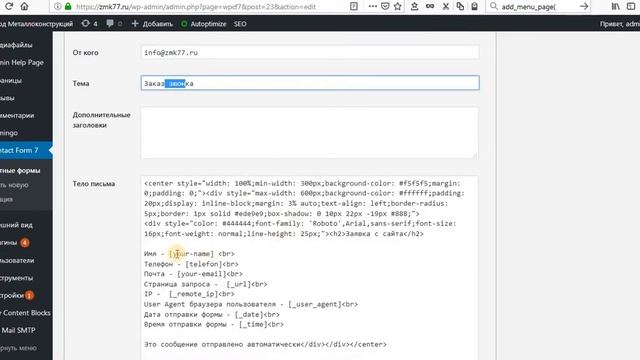Open Autoptimize in the admin bar
640x360 pixels.
pyautogui.click(x=203, y=24)
